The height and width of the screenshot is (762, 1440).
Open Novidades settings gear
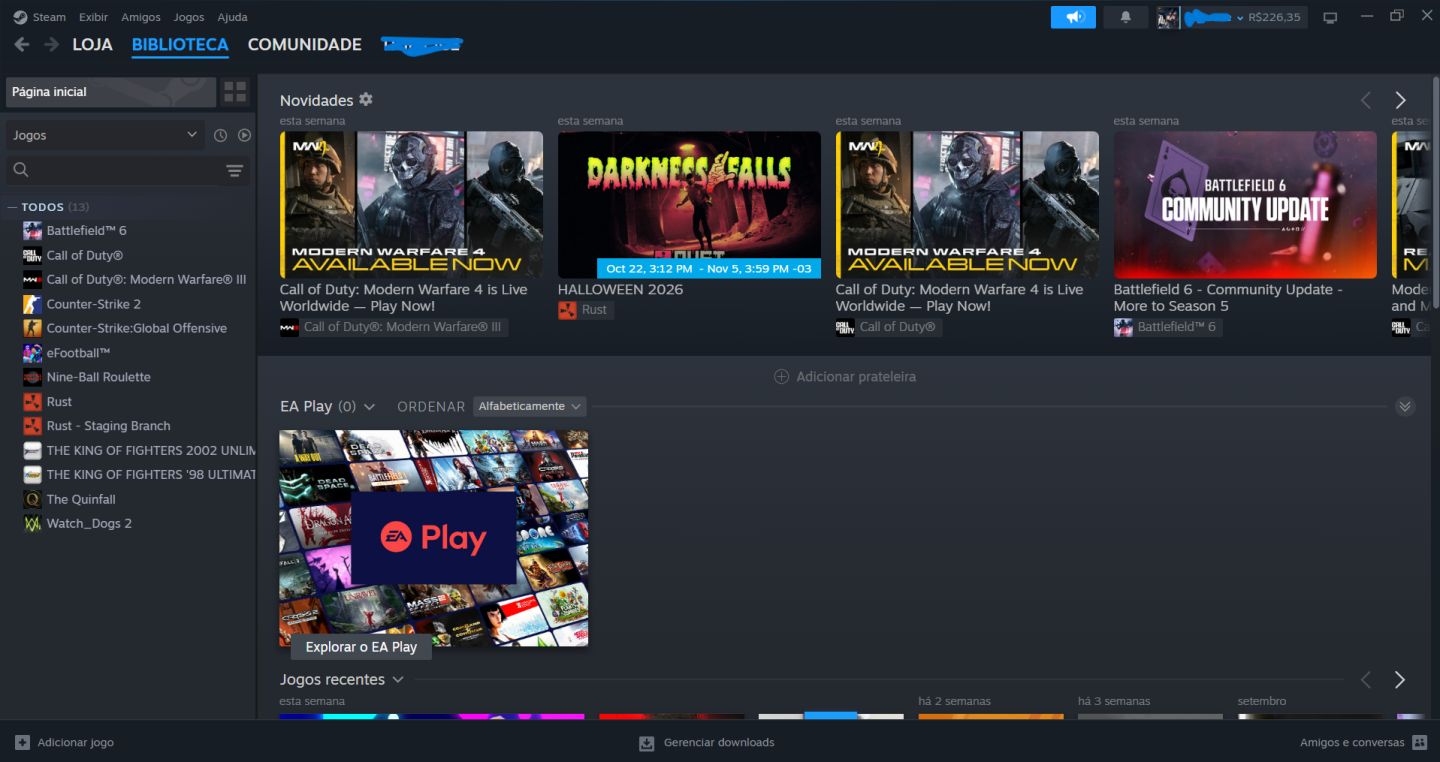pyautogui.click(x=366, y=99)
